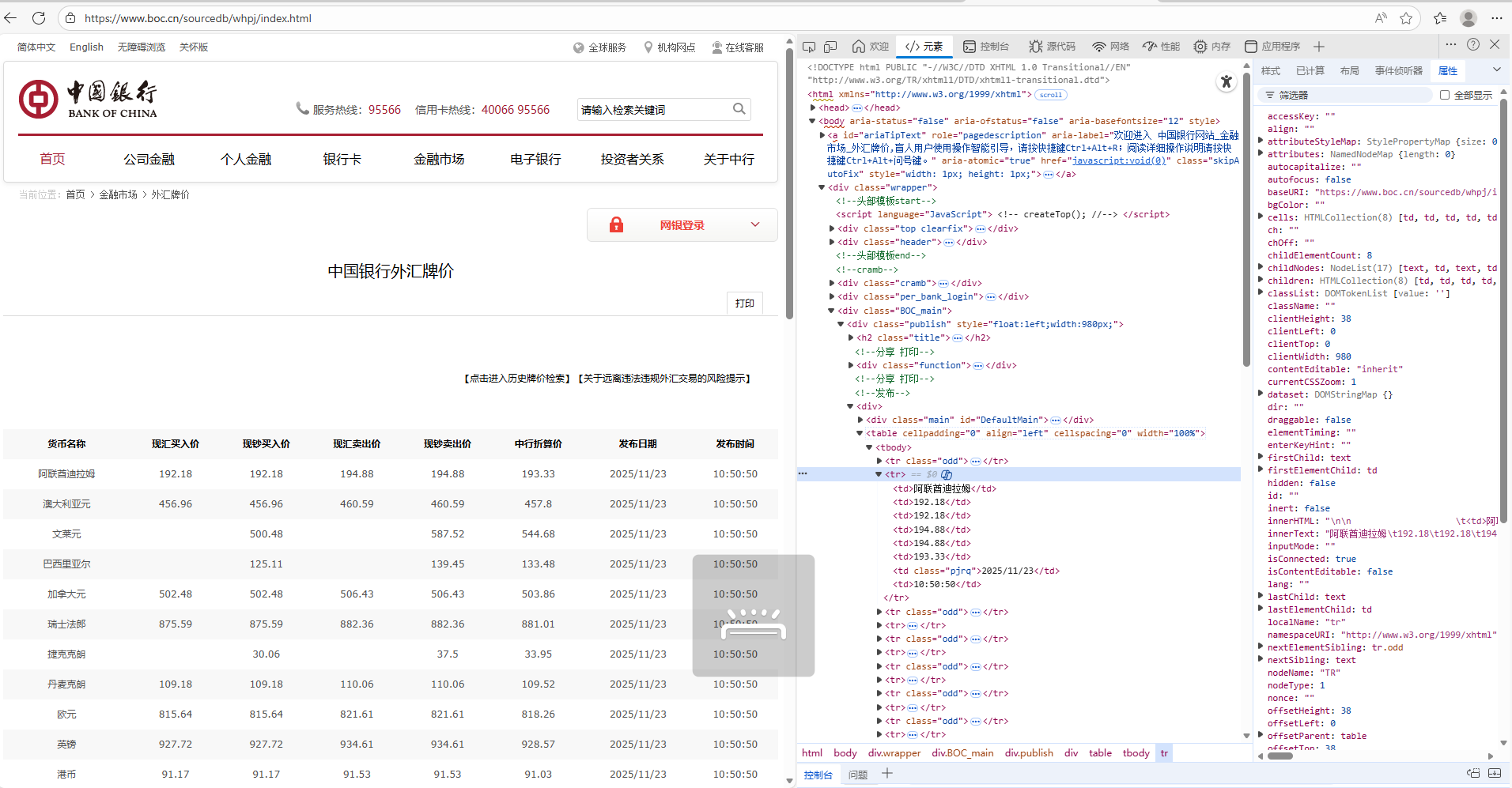Viewport: 1512px width, 788px height.
Task: Click the expand drawer icon at far bottom right
Action: point(1495,773)
